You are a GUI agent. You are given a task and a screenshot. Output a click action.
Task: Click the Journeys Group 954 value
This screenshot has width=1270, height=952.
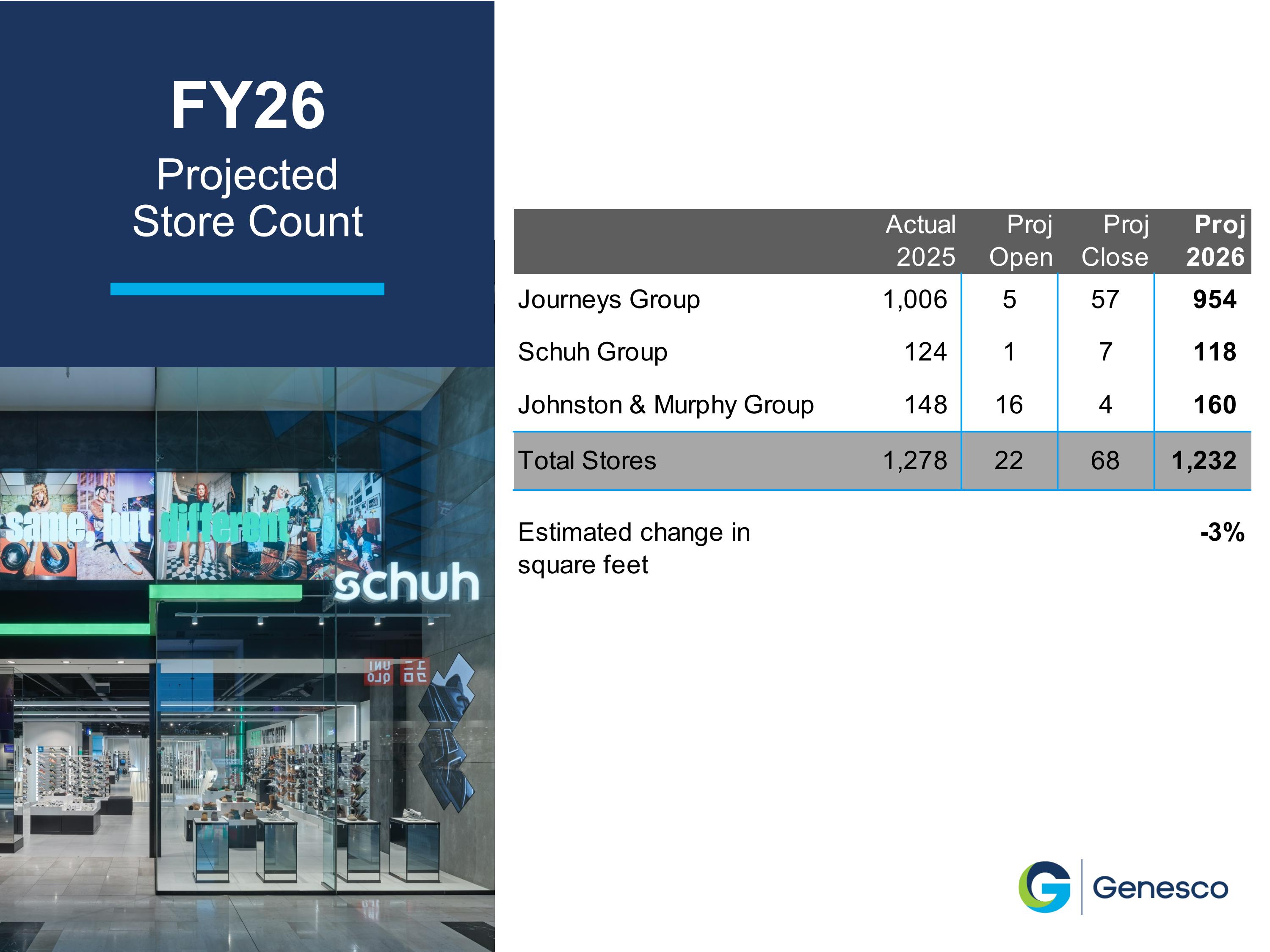click(x=1214, y=300)
